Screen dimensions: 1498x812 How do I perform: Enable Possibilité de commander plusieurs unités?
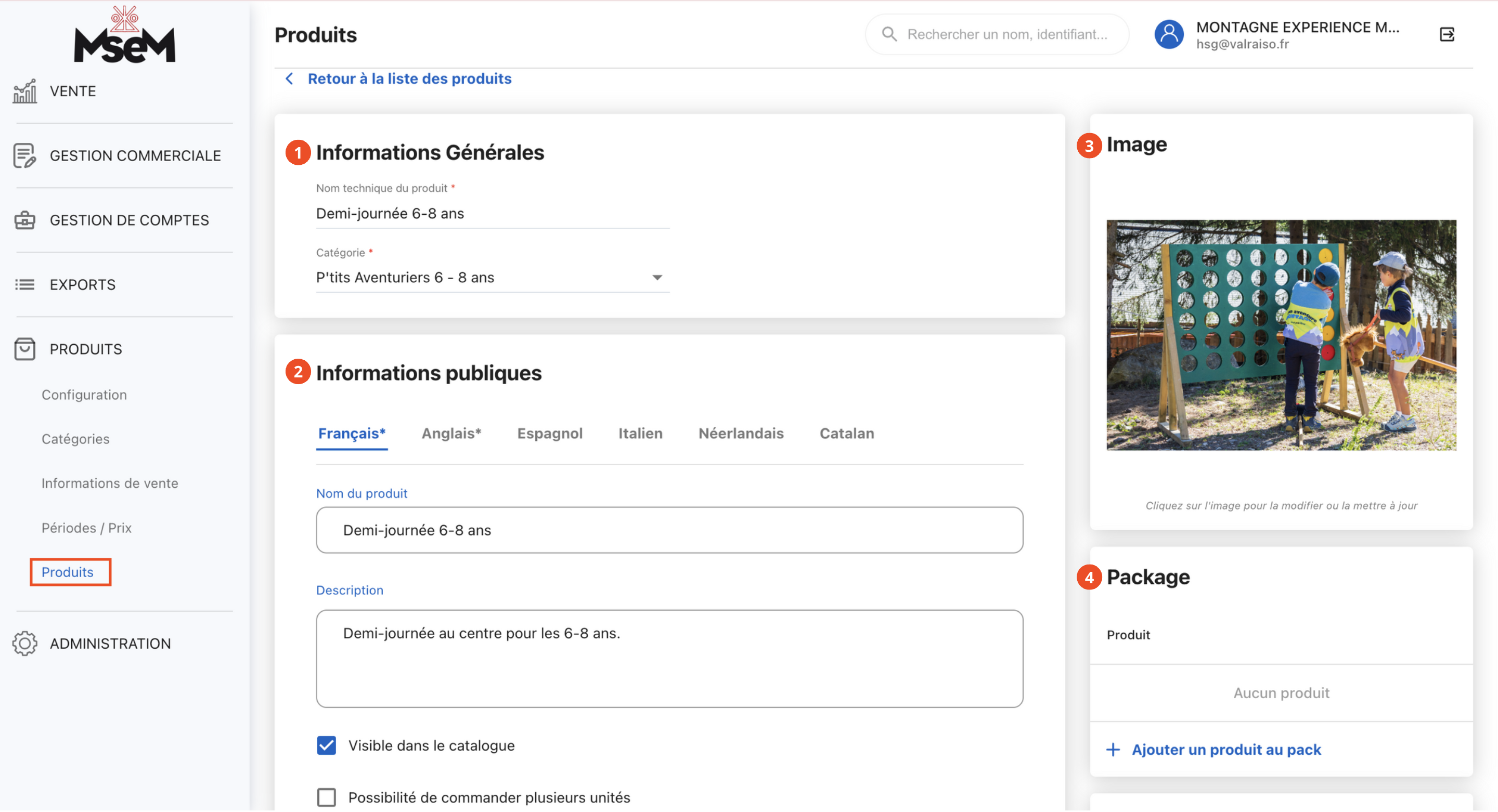click(326, 797)
